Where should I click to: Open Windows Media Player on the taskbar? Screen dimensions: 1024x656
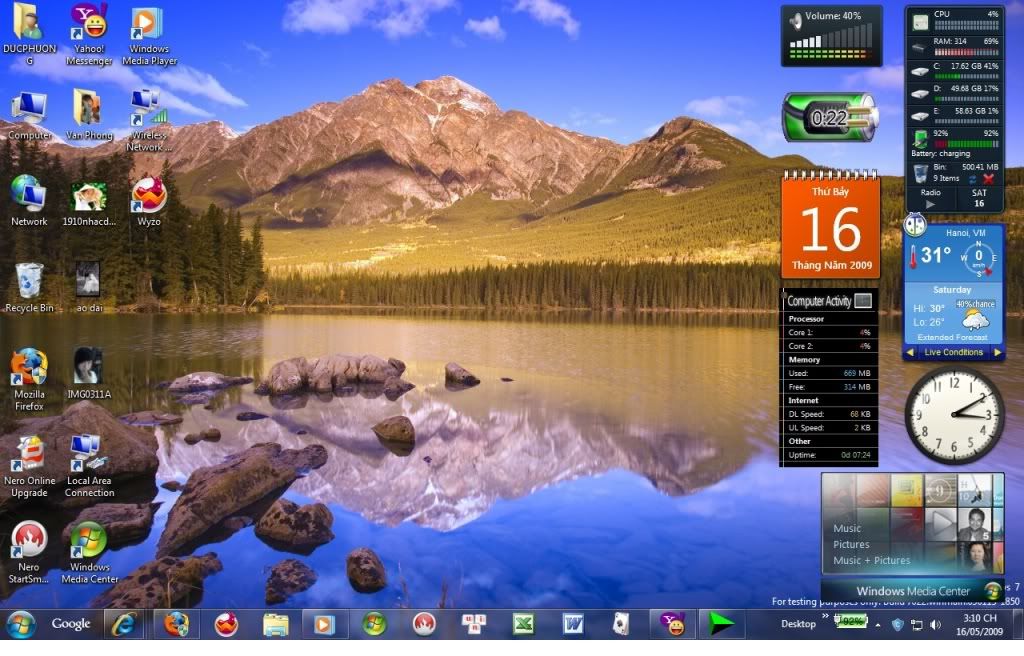click(324, 625)
